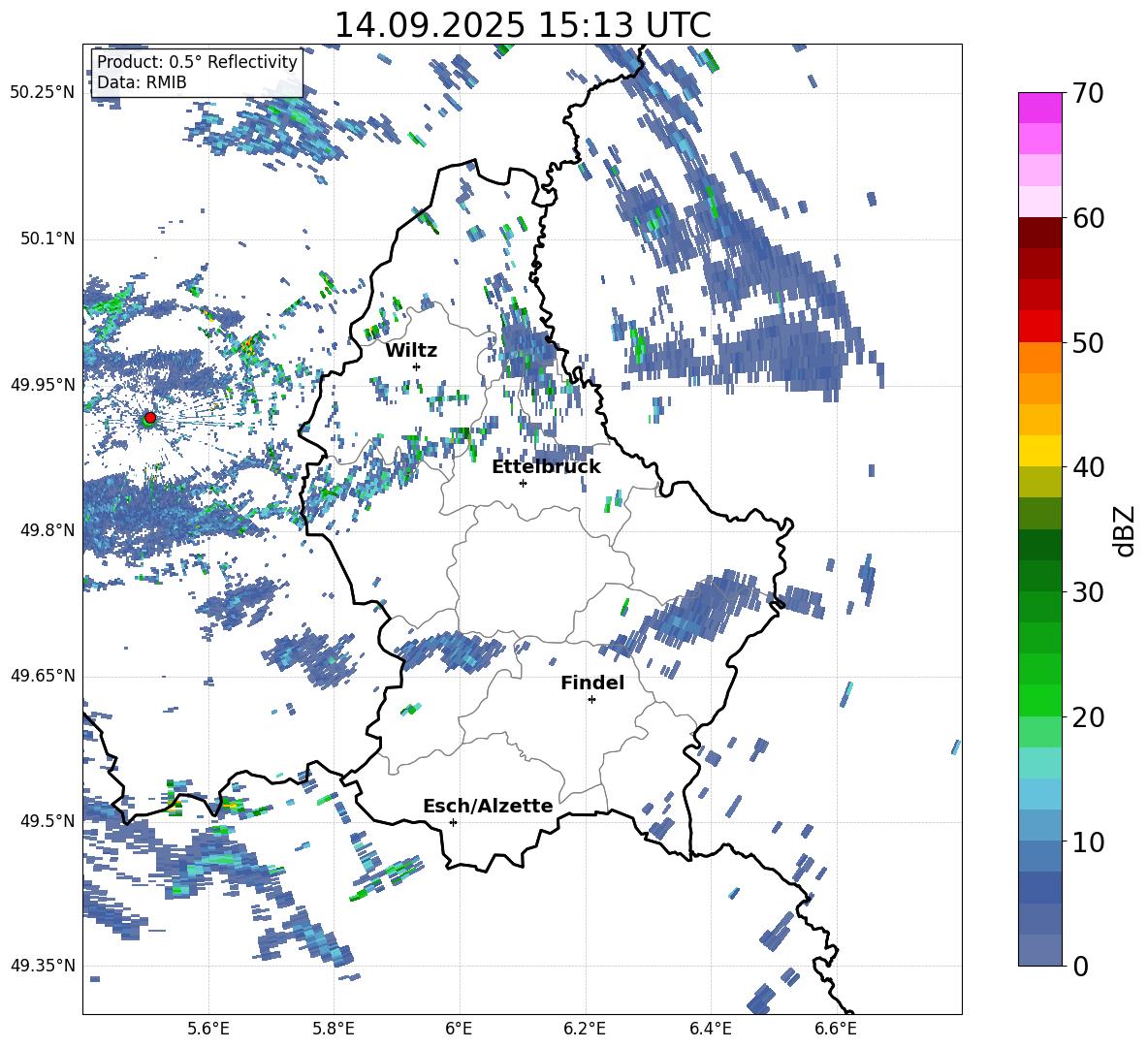Click the 50 label on colorbar

[x=1088, y=343]
